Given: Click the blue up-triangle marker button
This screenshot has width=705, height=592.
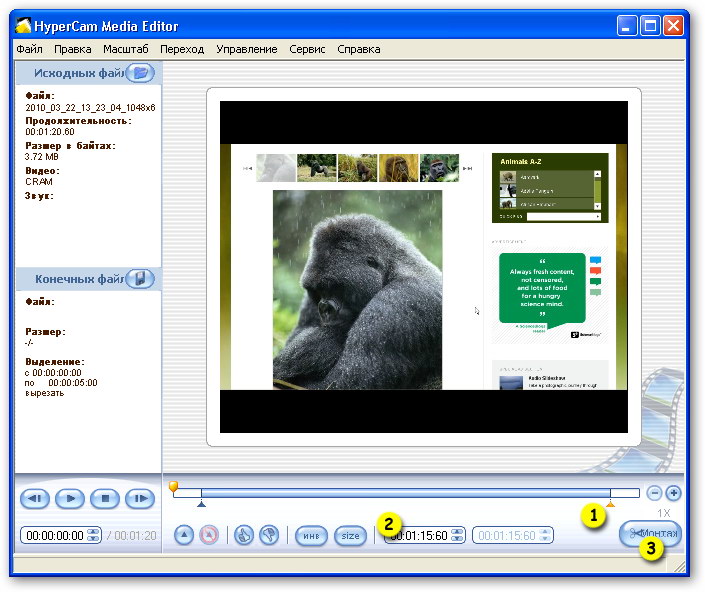Looking at the screenshot, I should [184, 535].
